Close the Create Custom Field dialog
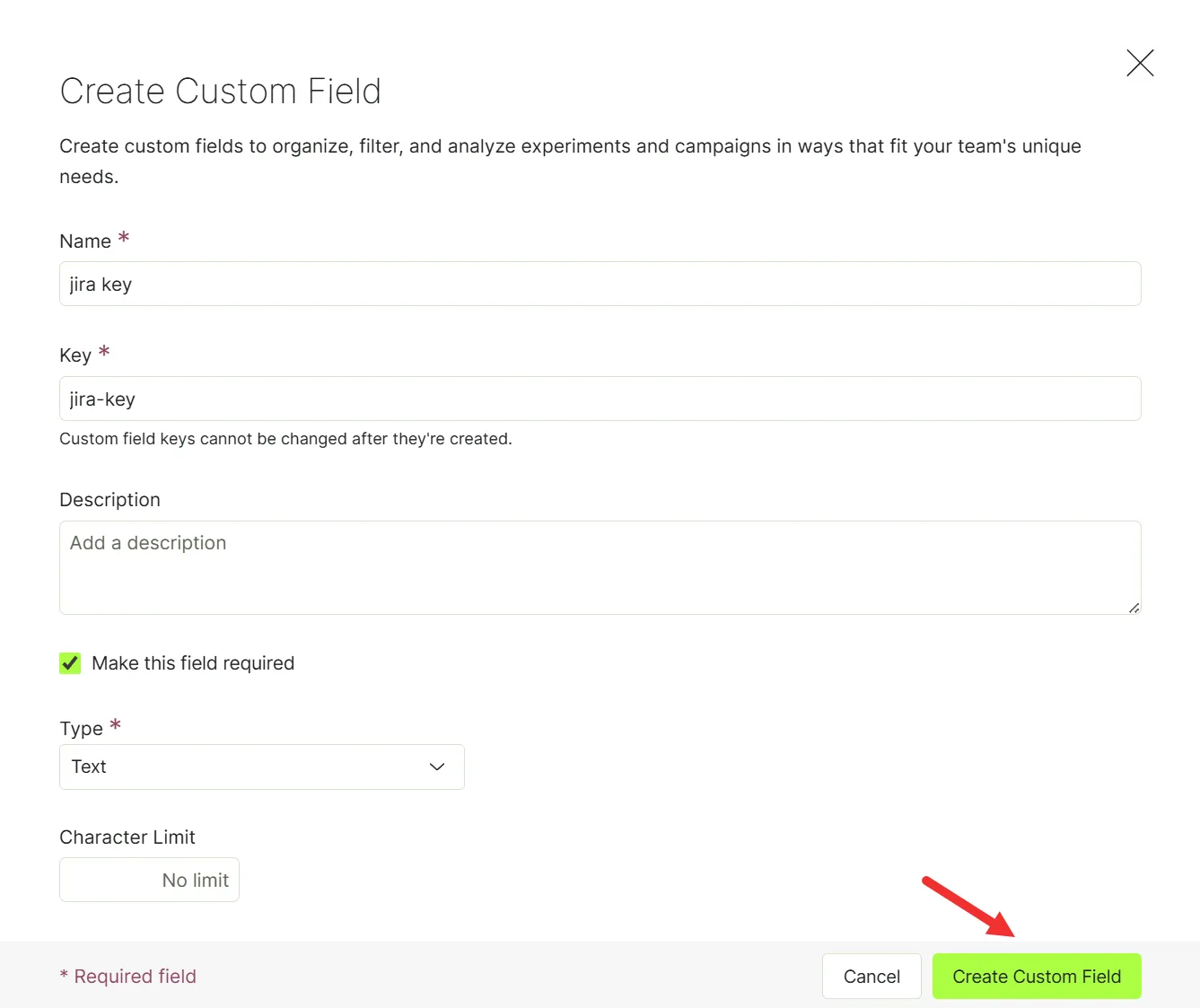This screenshot has height=1008, width=1200. point(1140,63)
